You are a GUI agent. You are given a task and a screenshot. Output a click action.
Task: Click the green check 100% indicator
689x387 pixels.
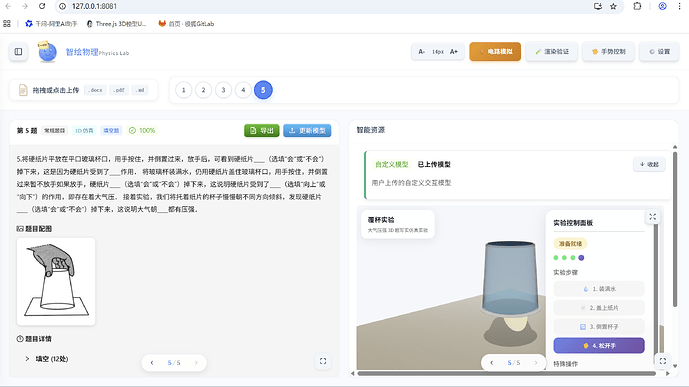coord(142,130)
